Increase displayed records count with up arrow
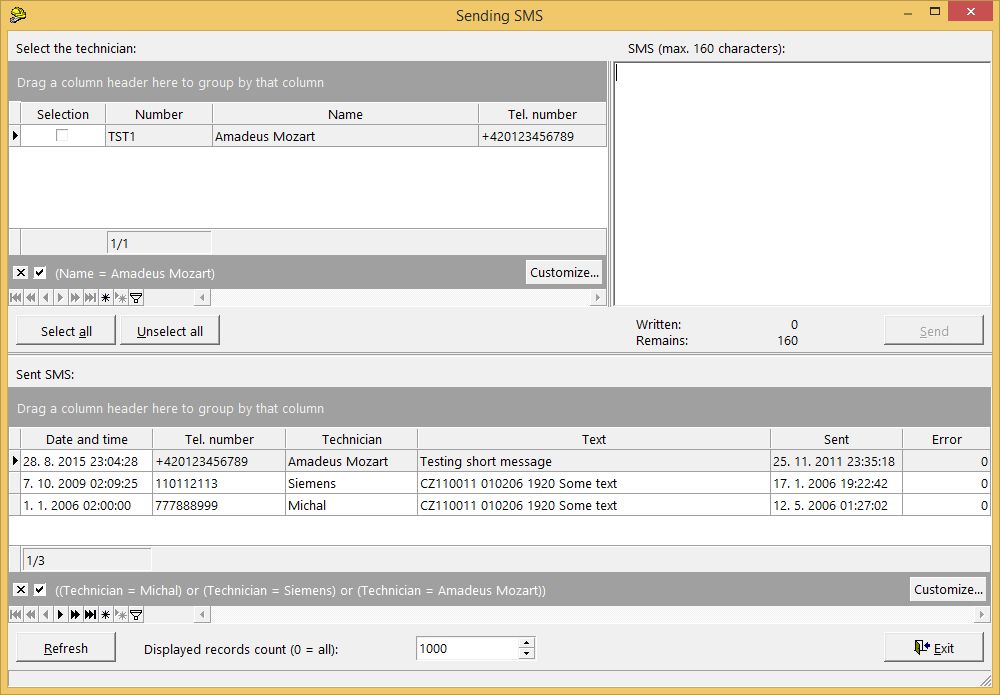 [527, 643]
